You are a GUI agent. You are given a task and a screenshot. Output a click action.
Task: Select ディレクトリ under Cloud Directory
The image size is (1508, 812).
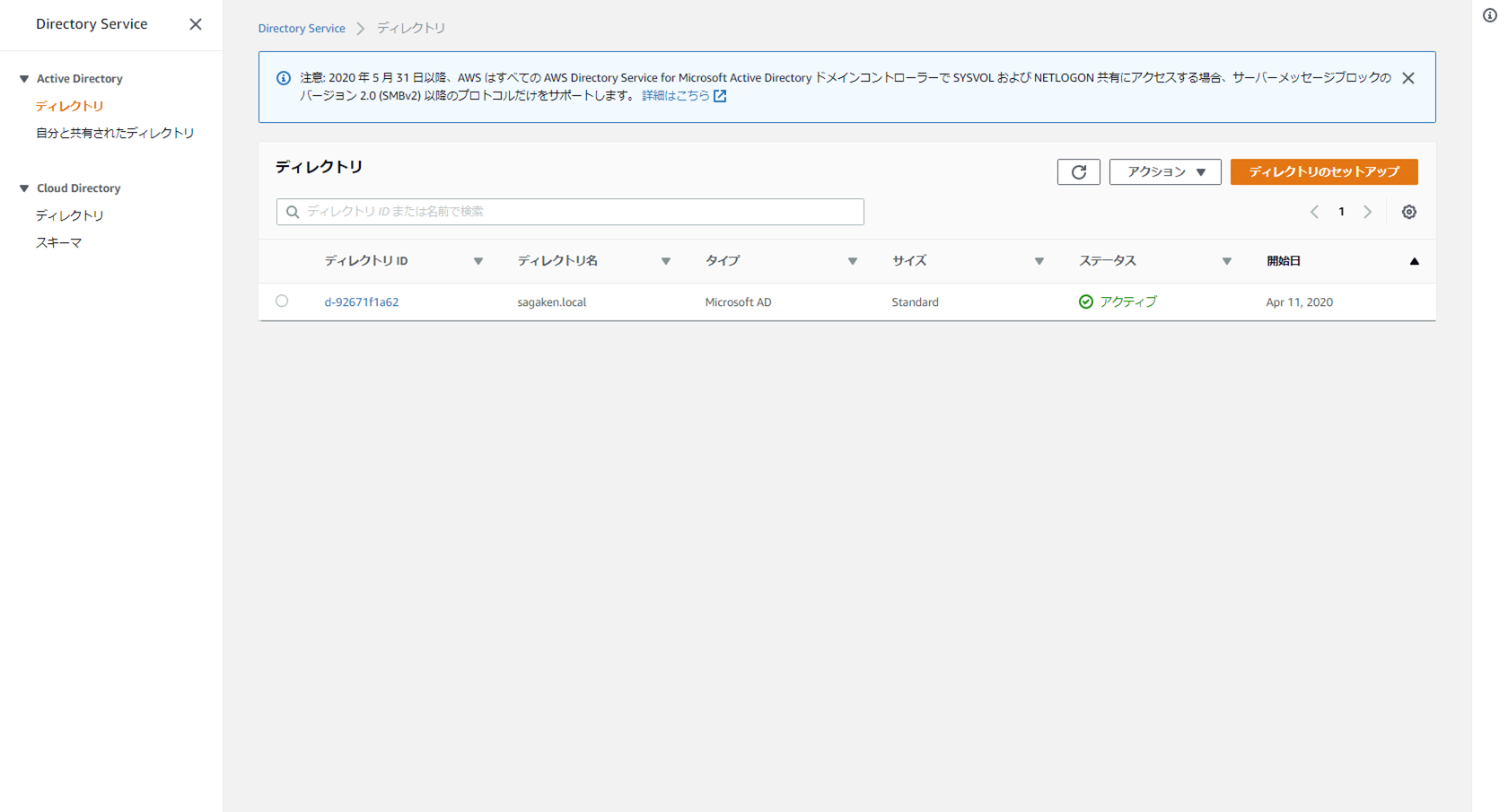pos(70,215)
